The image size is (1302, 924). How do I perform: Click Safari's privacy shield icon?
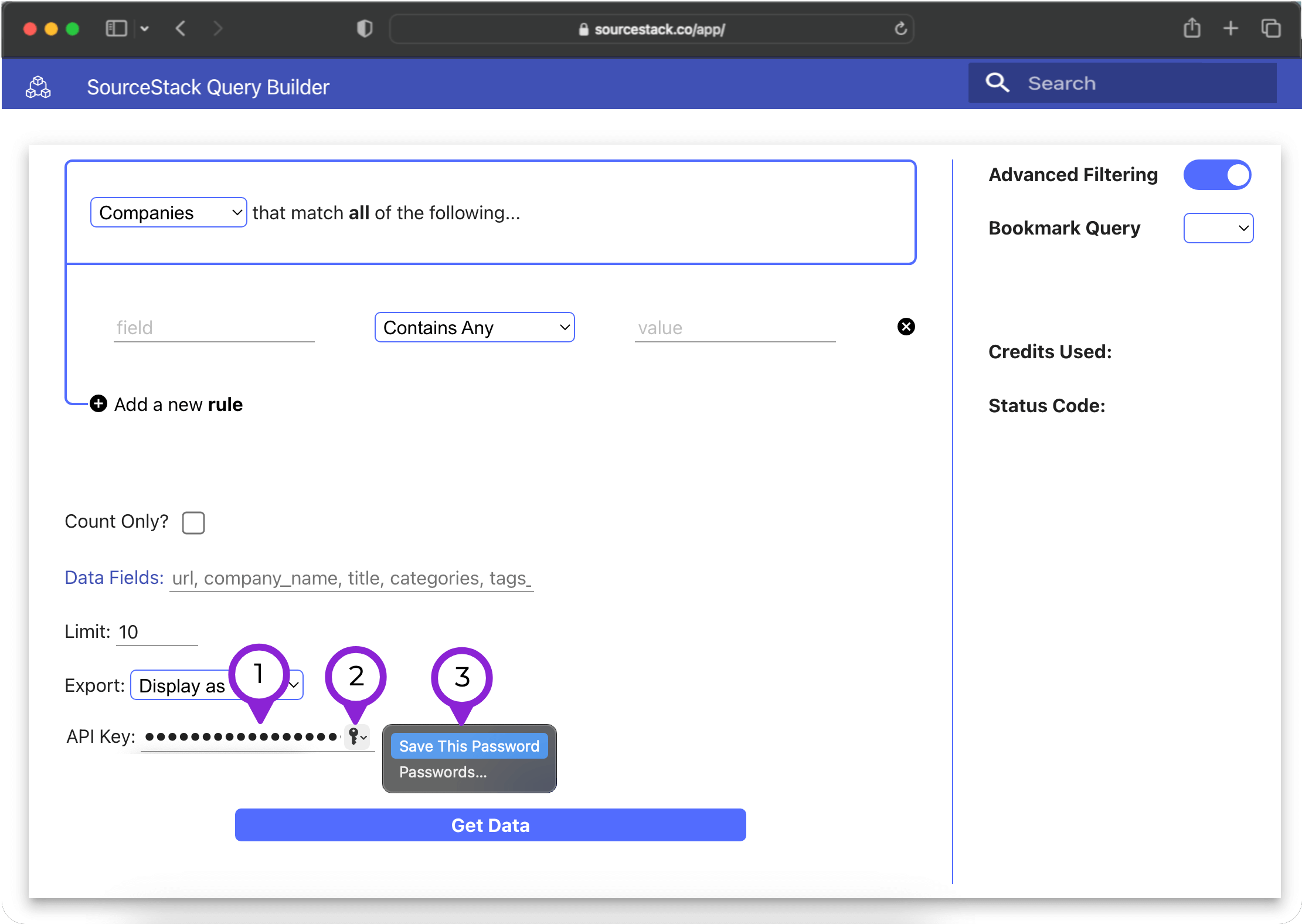365,29
